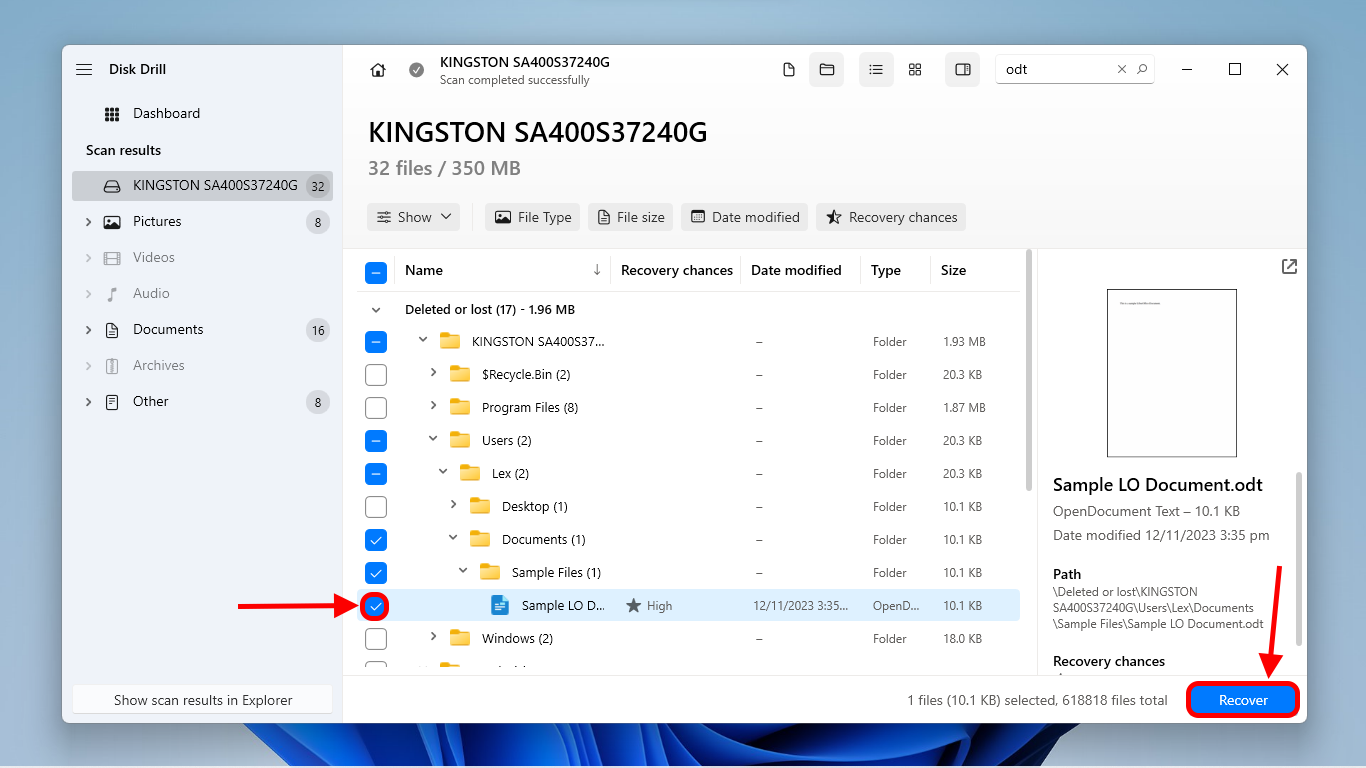1366x768 pixels.
Task: Open the Dashboard section
Action: [166, 114]
